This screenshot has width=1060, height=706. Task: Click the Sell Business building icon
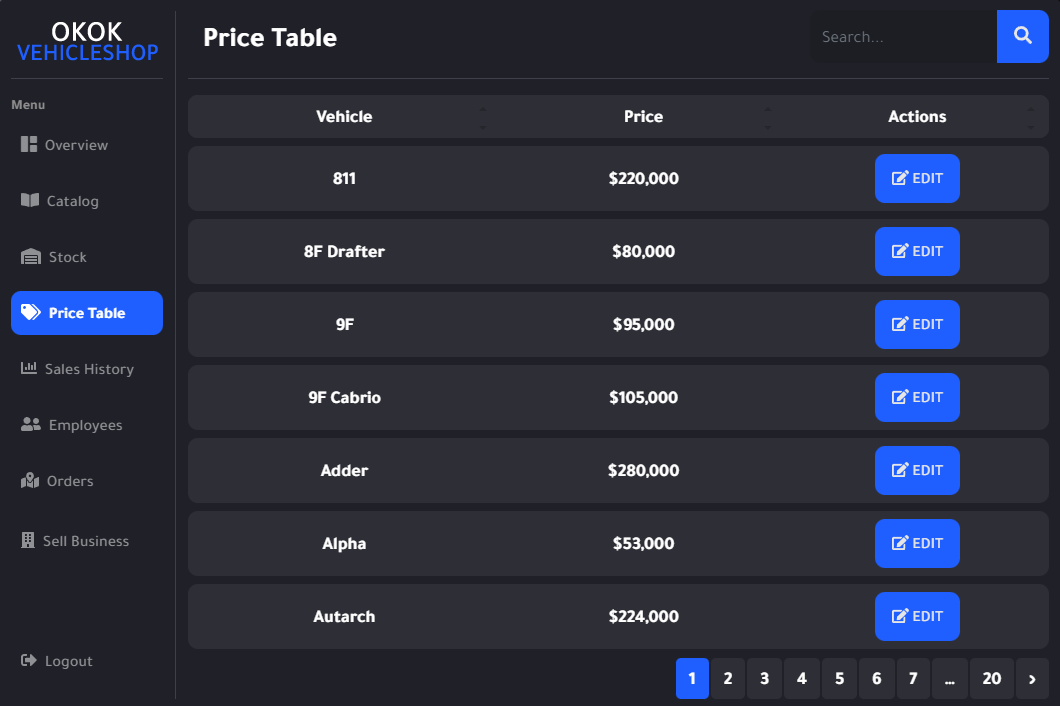tap(28, 541)
